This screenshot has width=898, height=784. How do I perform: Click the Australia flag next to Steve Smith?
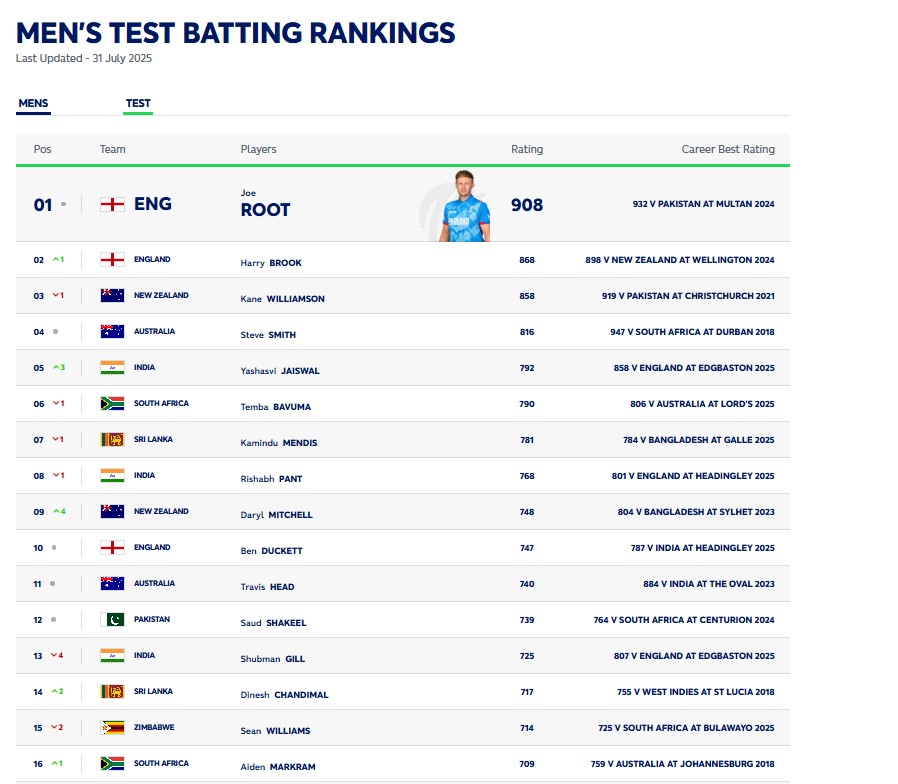(112, 332)
